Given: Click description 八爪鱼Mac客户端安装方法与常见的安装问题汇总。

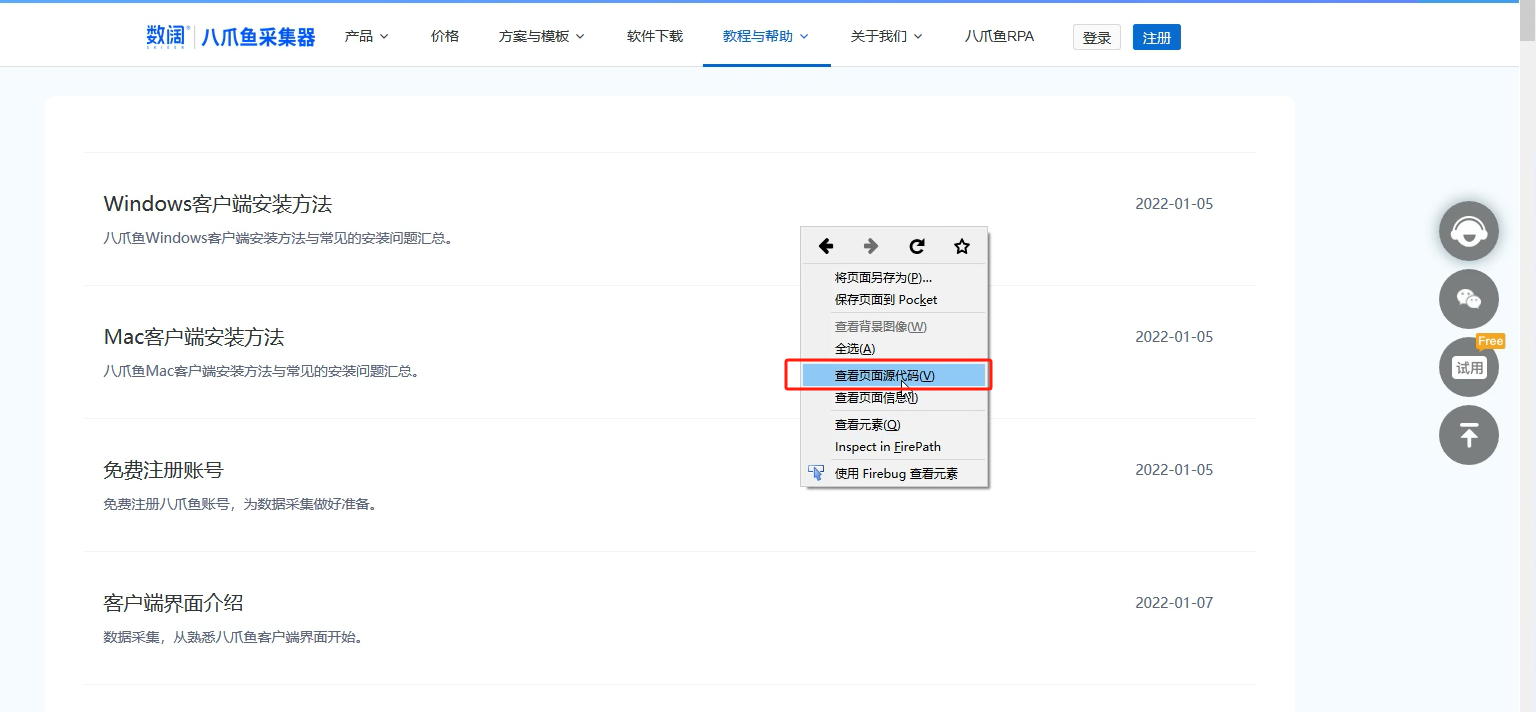Looking at the screenshot, I should [x=261, y=371].
